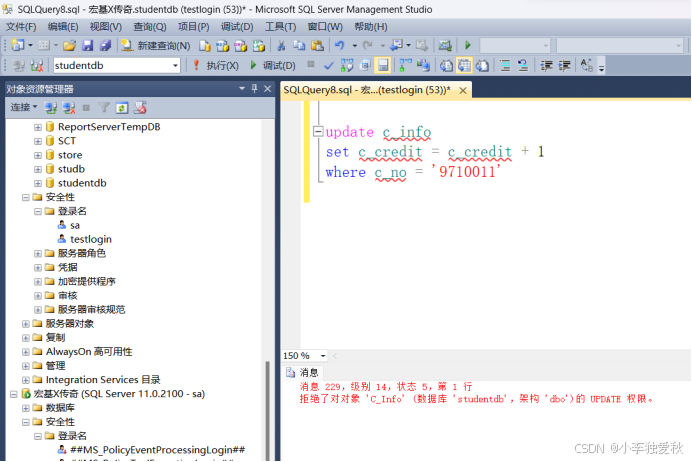
Task: Expand the ReportServerTempDB database node
Action: point(38,127)
